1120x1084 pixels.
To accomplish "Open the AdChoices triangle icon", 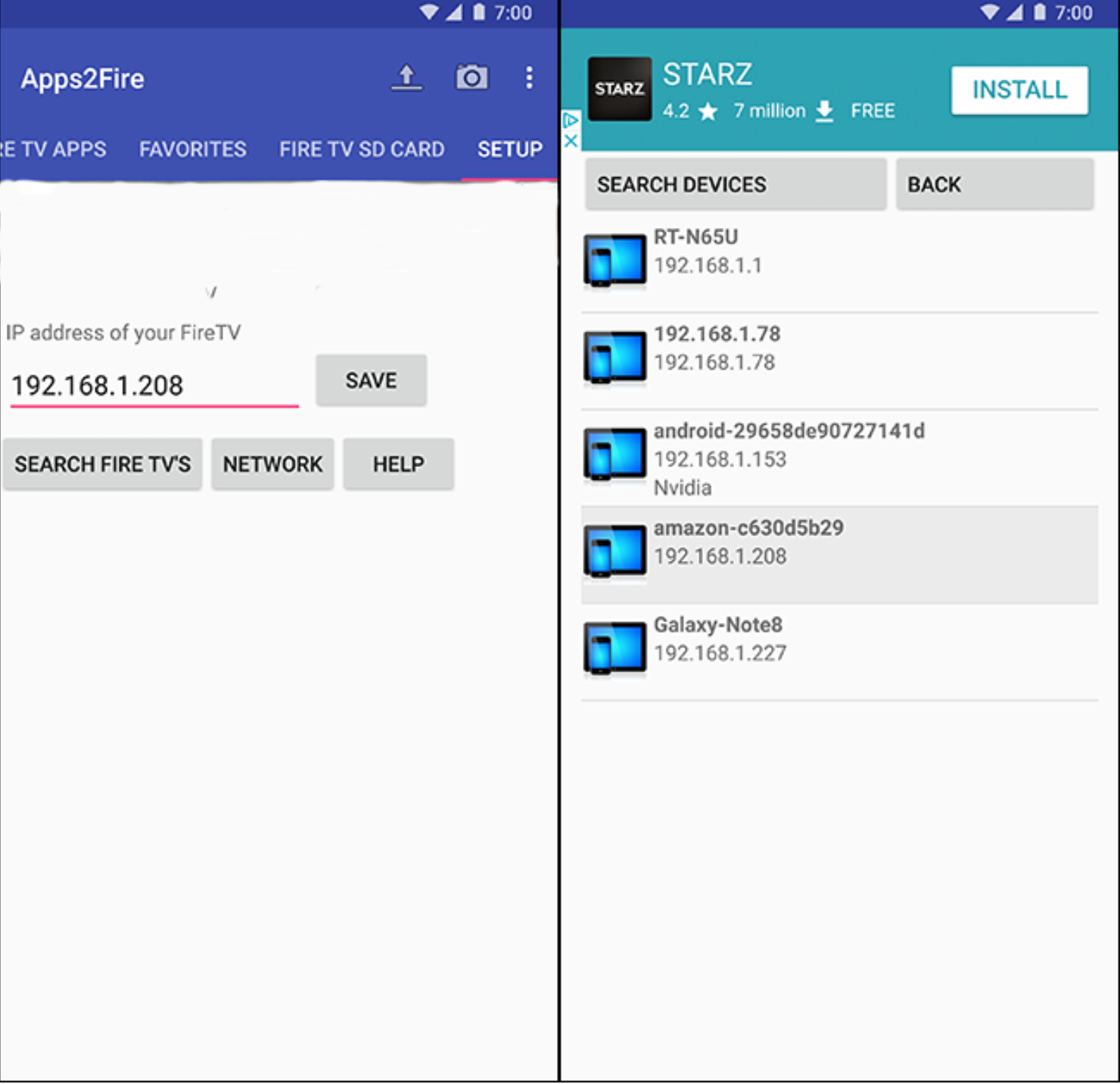I will coord(571,120).
